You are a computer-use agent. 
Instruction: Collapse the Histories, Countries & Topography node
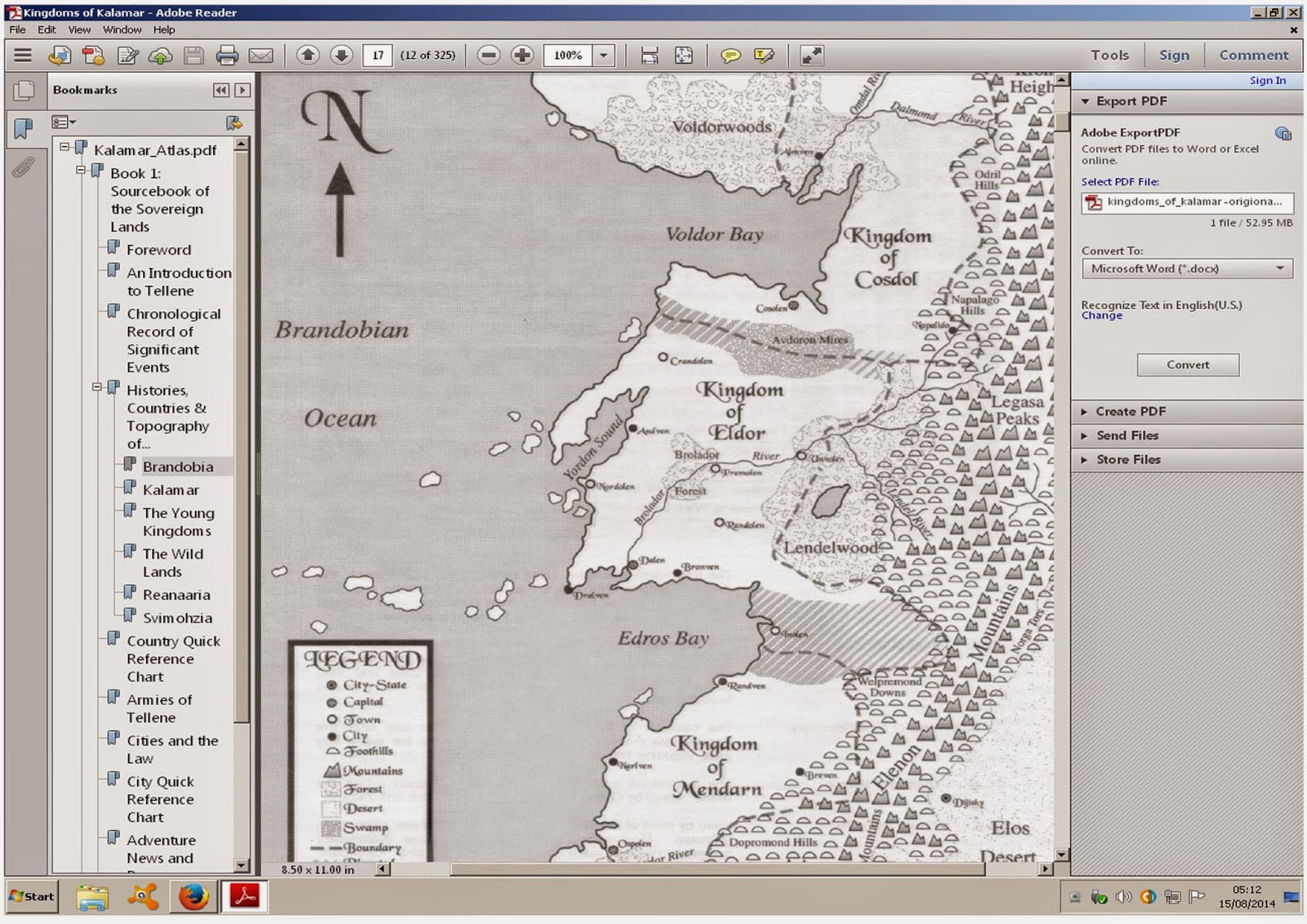click(x=97, y=387)
